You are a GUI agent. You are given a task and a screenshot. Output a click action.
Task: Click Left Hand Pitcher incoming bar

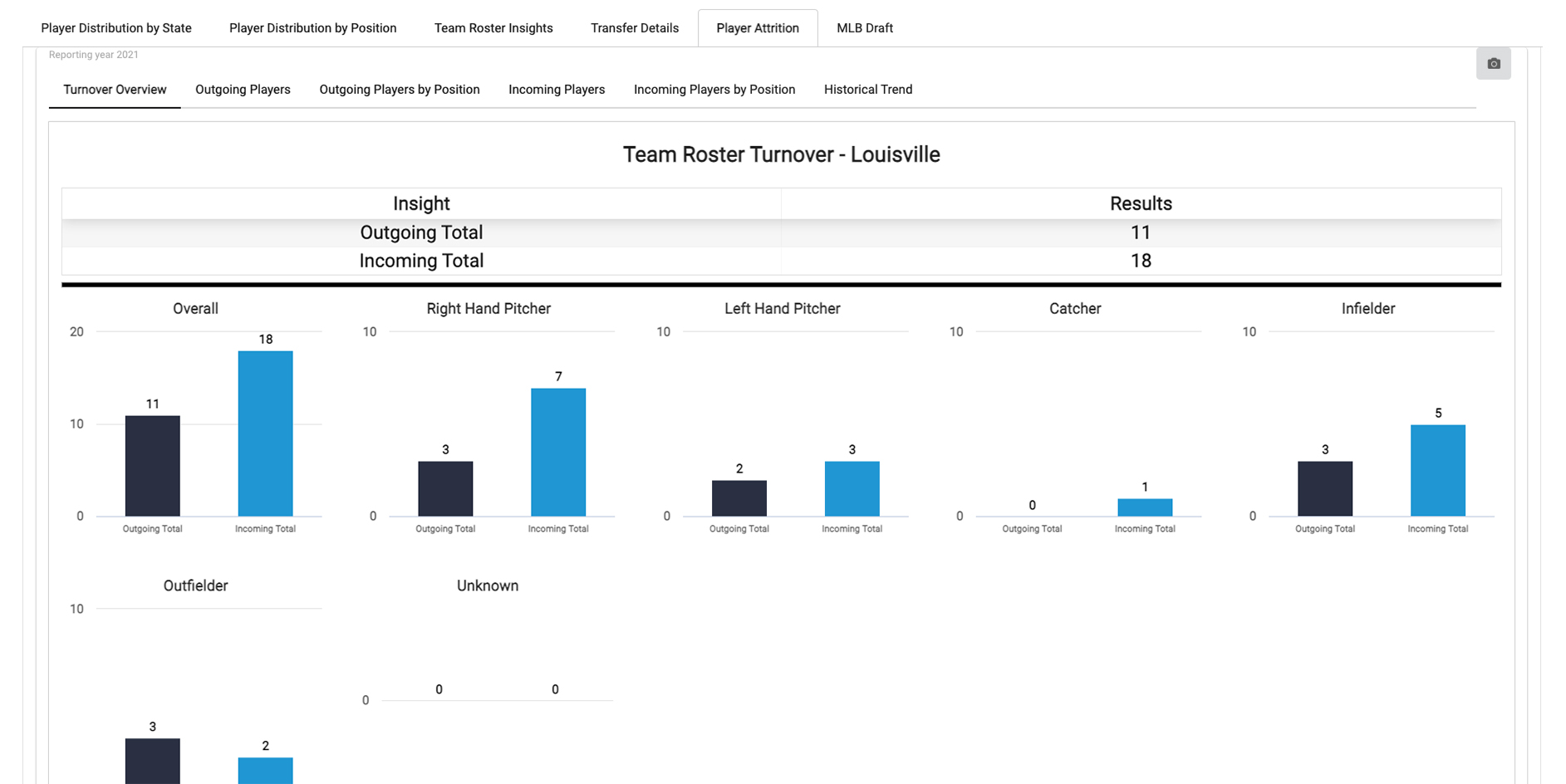(852, 489)
